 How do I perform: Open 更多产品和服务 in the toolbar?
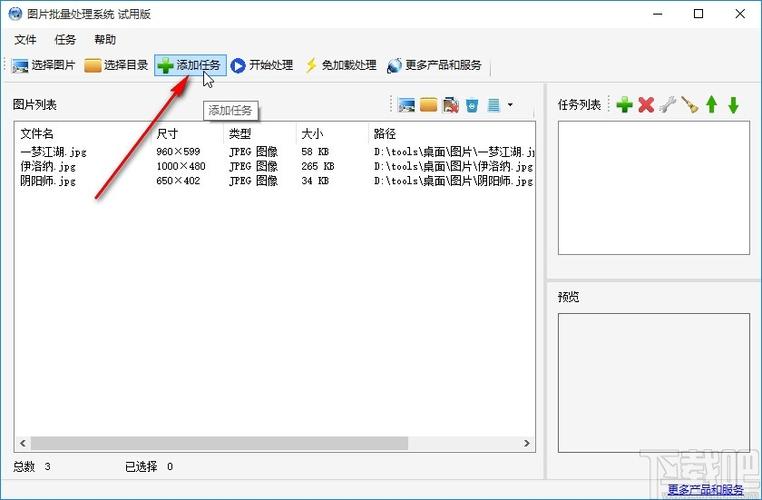tap(434, 65)
